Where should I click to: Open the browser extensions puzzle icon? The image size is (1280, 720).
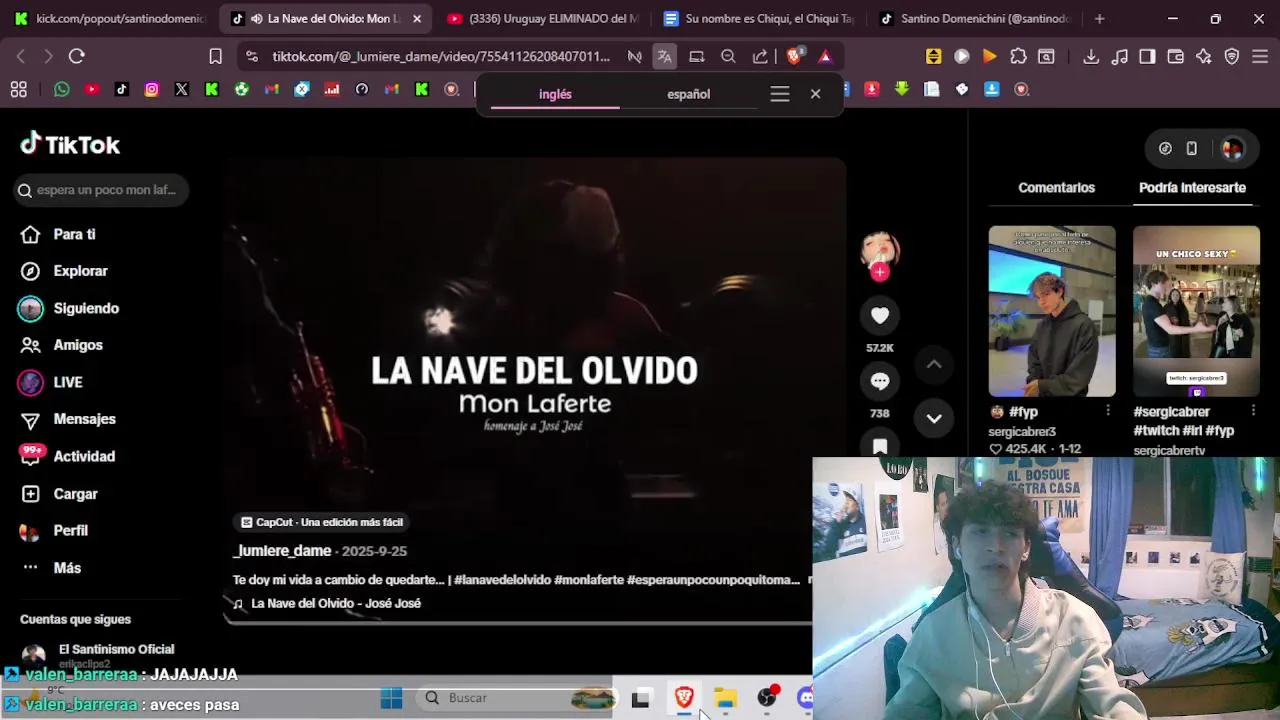click(1018, 56)
